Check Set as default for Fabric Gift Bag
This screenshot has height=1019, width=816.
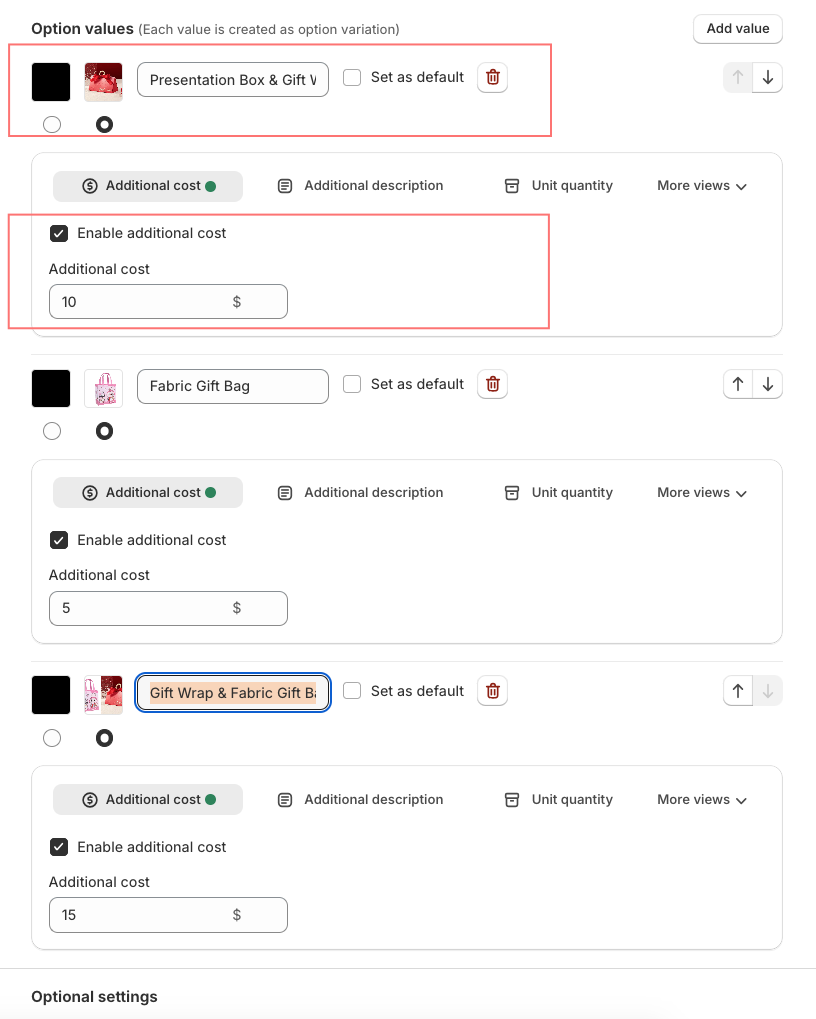(x=352, y=384)
